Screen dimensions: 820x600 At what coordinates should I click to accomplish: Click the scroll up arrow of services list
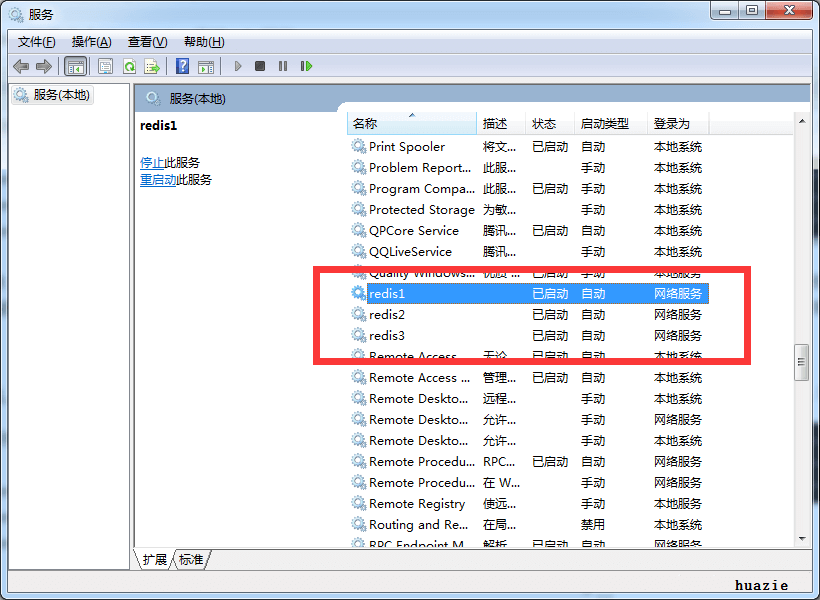802,121
